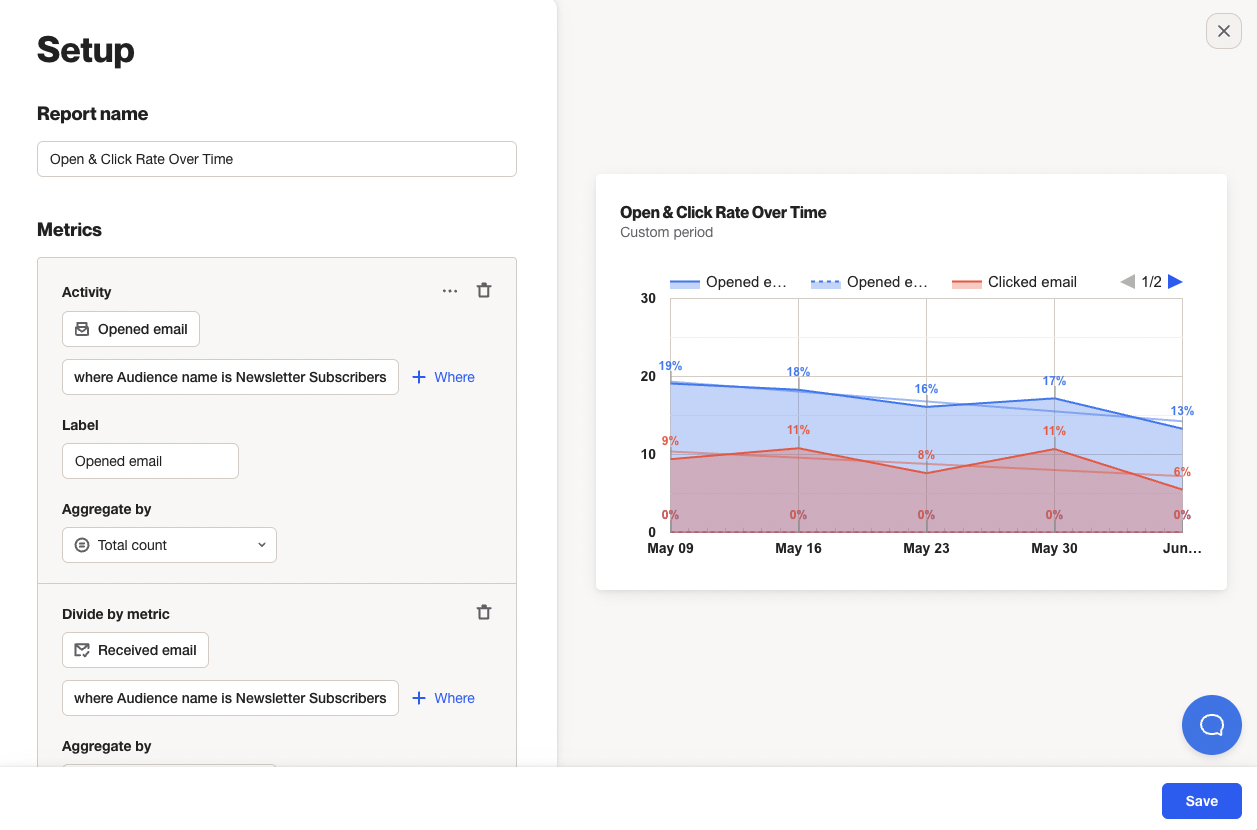Go to previous chart legend page
The image size is (1257, 830).
point(1127,282)
